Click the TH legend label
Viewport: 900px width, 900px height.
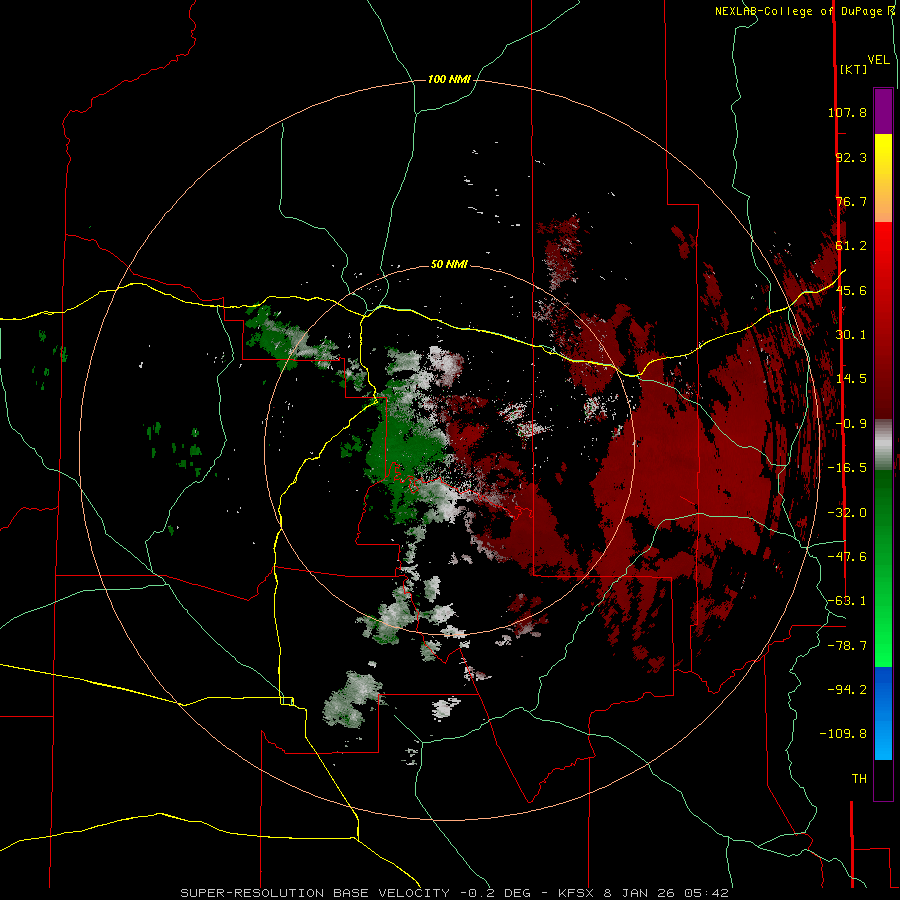pyautogui.click(x=859, y=779)
